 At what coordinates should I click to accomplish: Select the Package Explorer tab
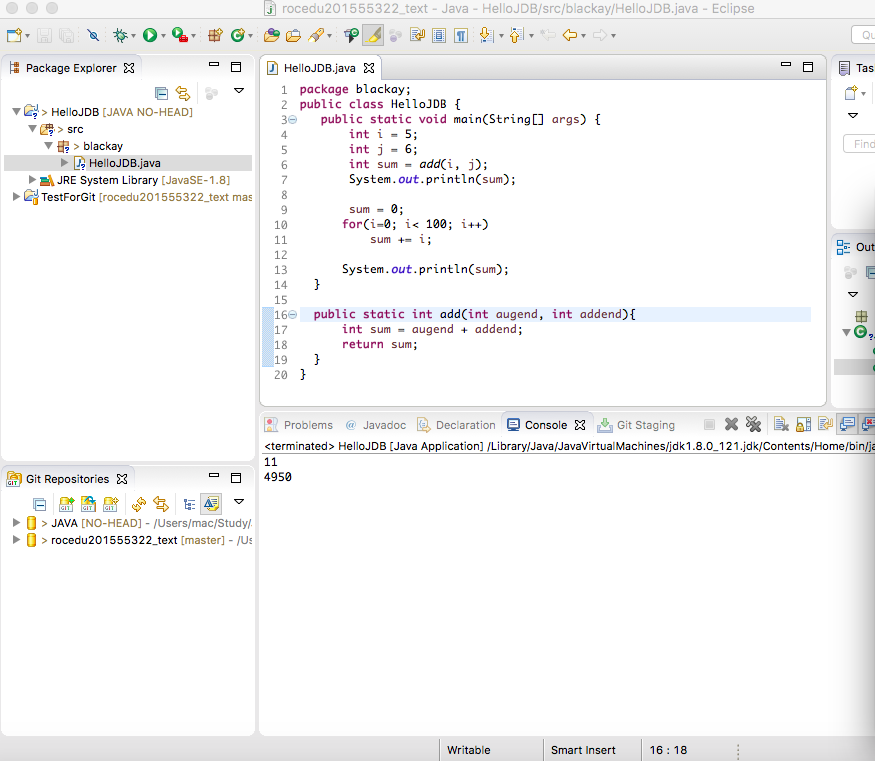pyautogui.click(x=71, y=68)
